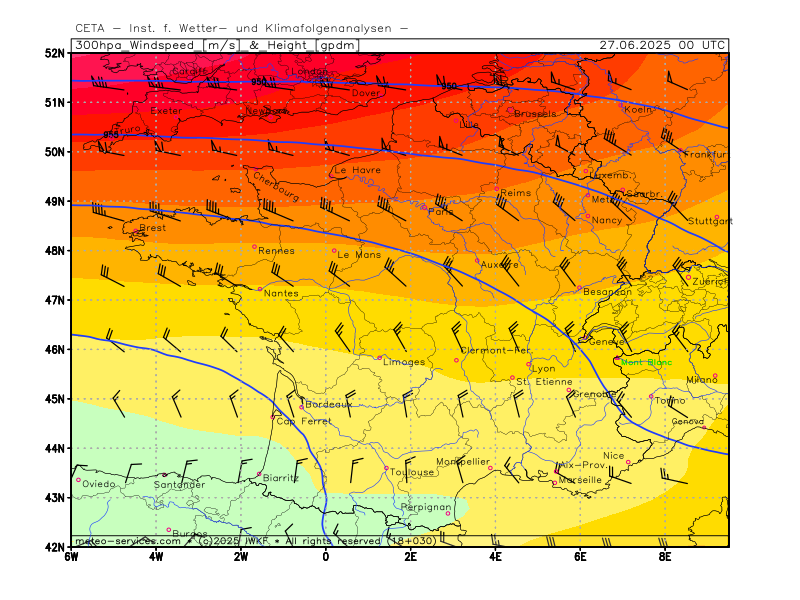Viewport: 800px width, 600px height.
Task: Click the Le Mans city label
Action: coord(359,255)
